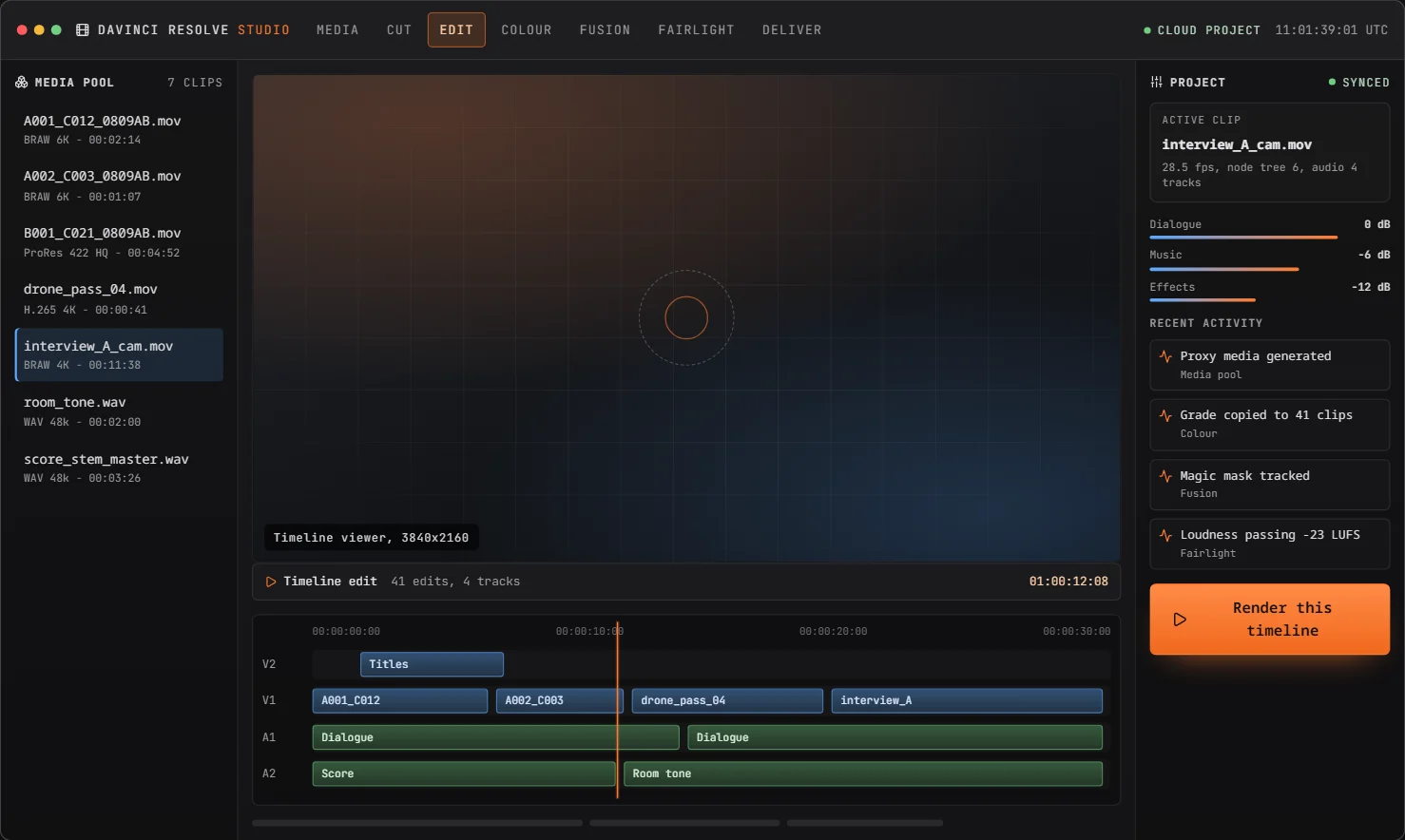Adjust the Dialogue level slider

click(x=1243, y=238)
